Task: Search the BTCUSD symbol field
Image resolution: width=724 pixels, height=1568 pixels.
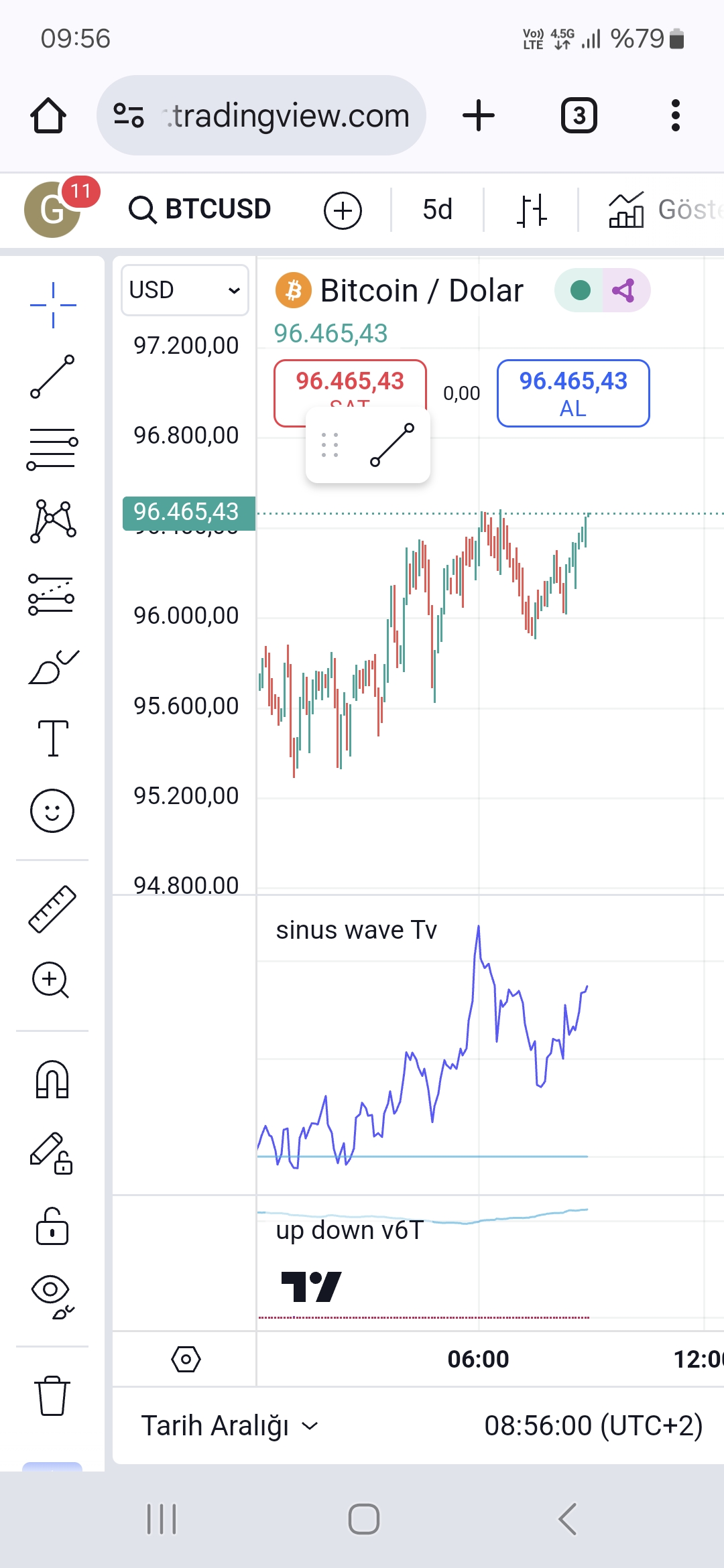Action: click(200, 209)
